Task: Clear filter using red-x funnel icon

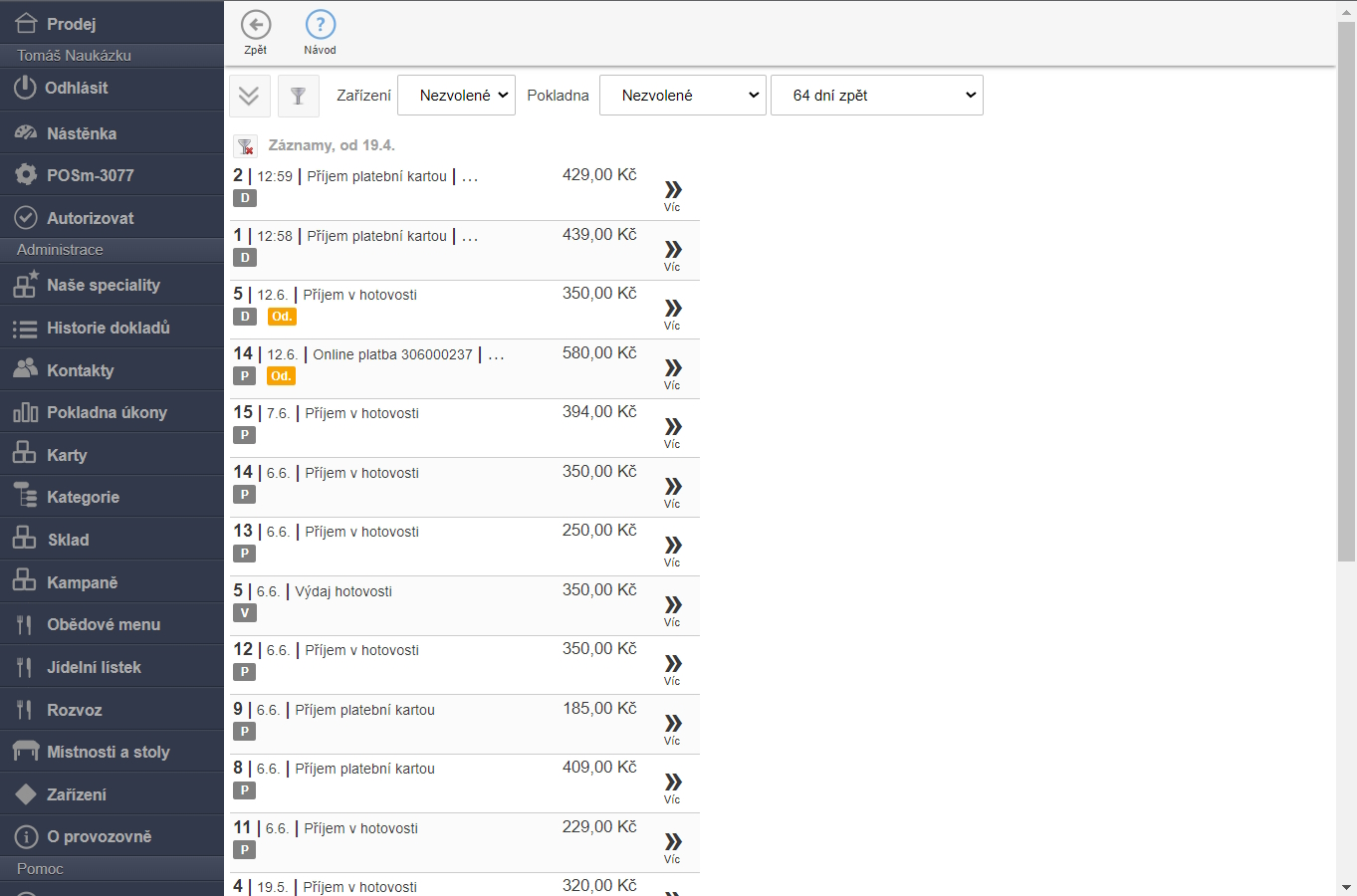Action: (x=245, y=146)
